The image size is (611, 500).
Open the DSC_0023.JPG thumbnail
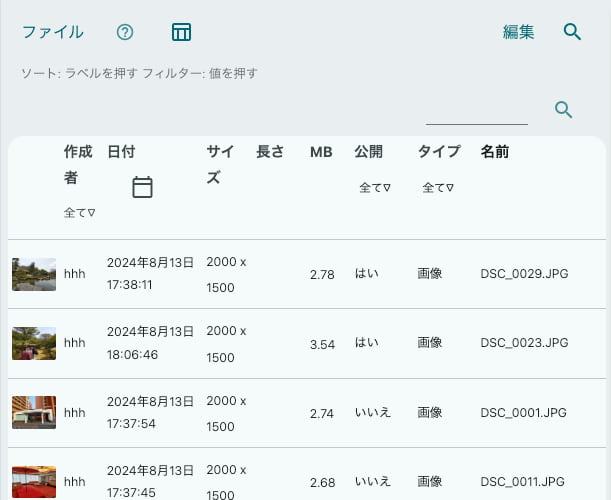click(x=34, y=343)
